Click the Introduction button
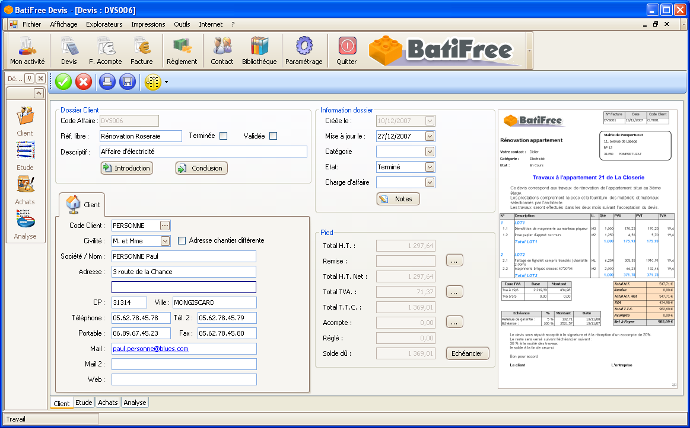 point(126,168)
